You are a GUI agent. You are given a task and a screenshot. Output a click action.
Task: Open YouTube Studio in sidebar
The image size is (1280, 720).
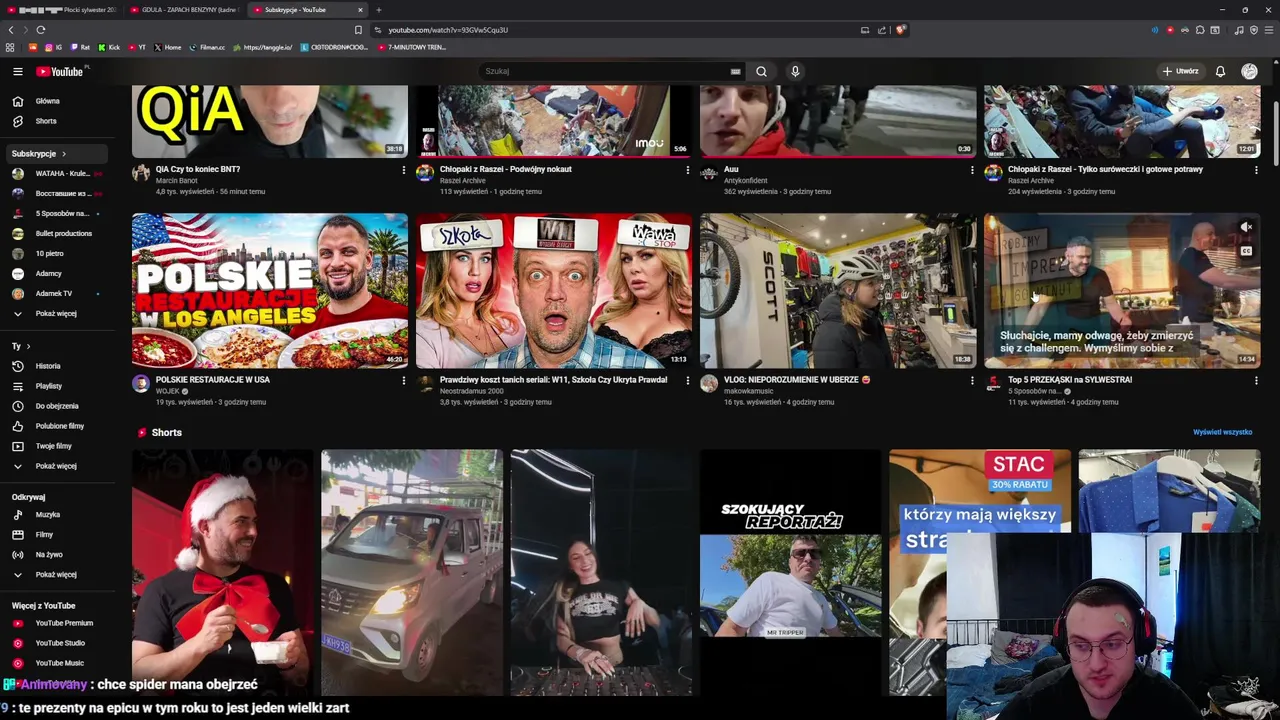point(55,643)
